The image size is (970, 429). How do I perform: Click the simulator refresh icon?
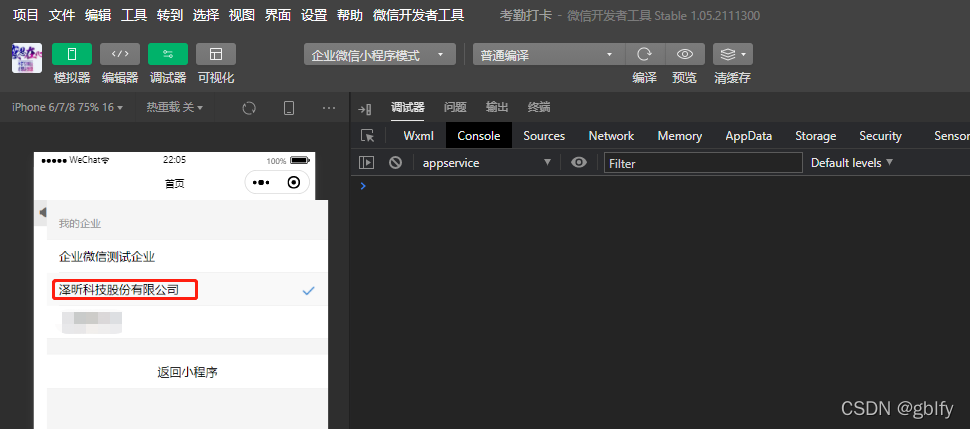[249, 108]
